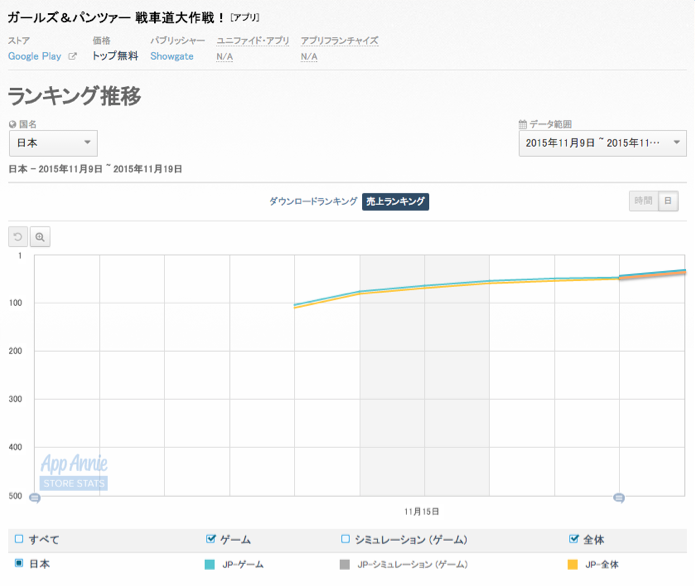
Task: Click the ランキング推移 heading
Action: [74, 96]
